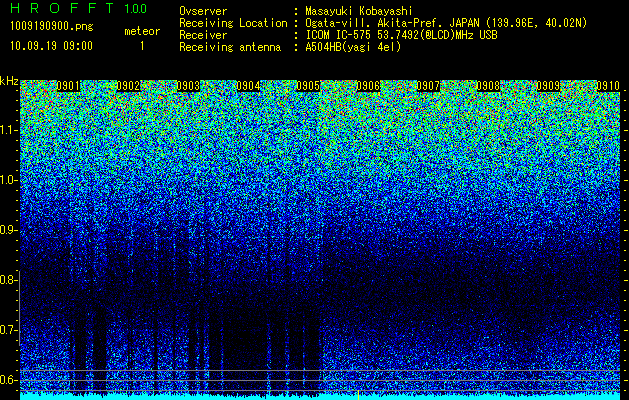
Task: Click the date 10.09.19 09:00
Action: [x=51, y=46]
